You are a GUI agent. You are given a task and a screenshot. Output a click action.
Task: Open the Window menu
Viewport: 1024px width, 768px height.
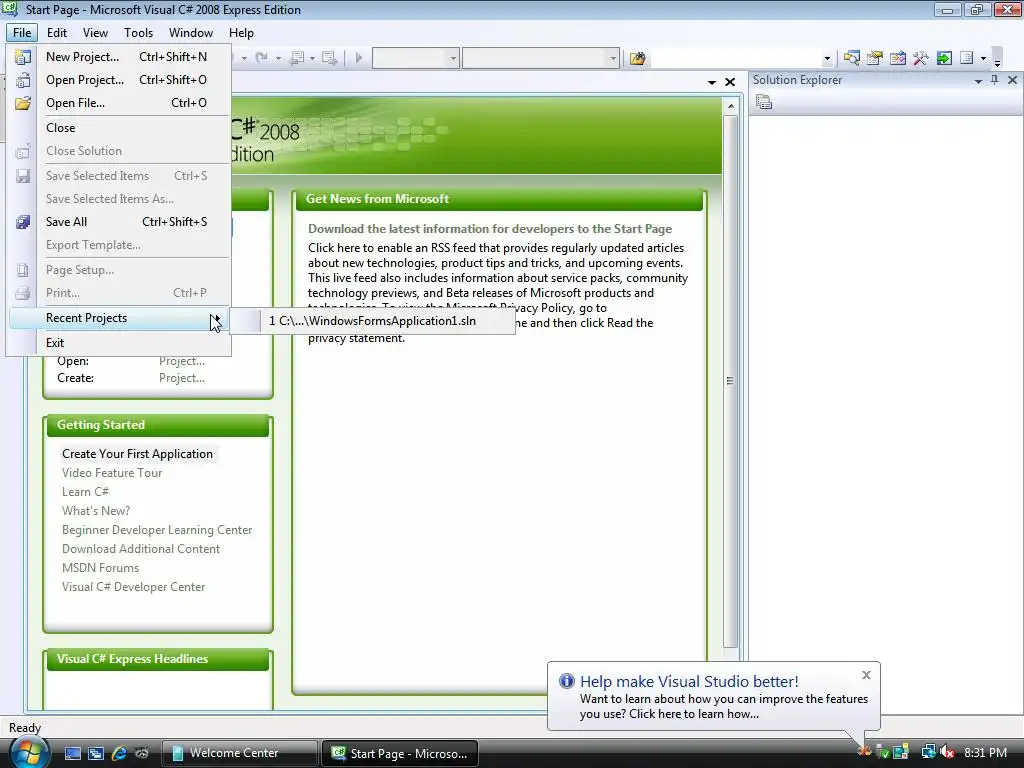(191, 33)
